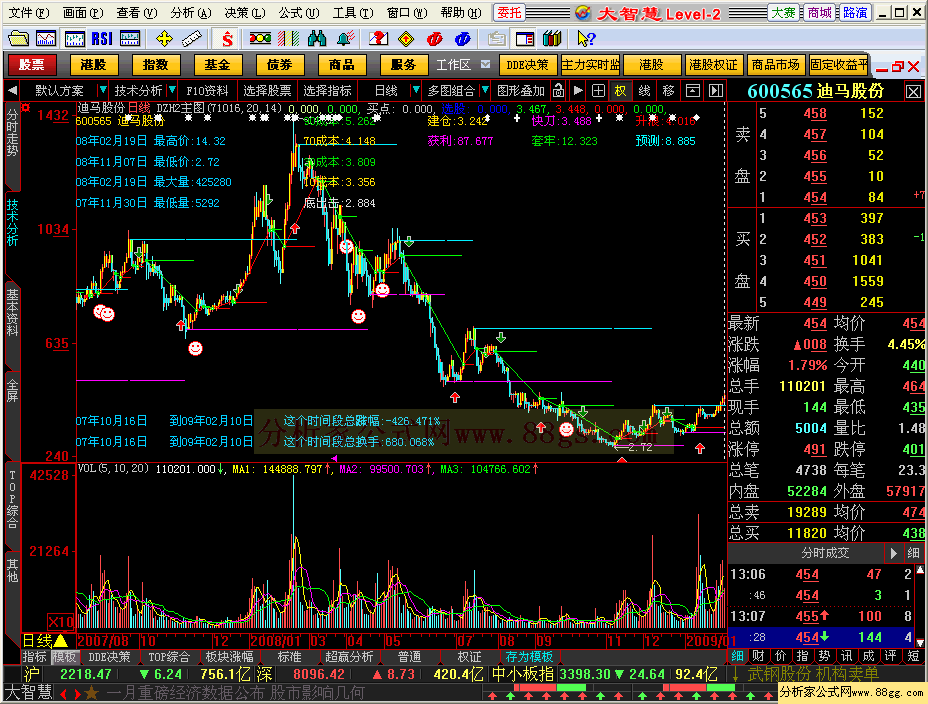928x704 pixels.
Task: Click the skip-to-end panel icon
Action: pos(716,91)
